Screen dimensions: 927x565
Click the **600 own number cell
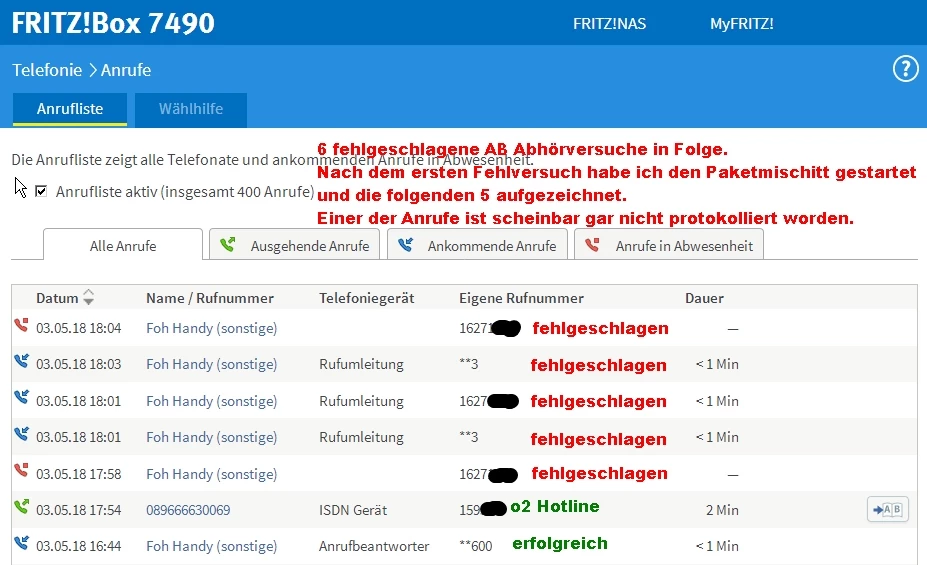pos(476,546)
